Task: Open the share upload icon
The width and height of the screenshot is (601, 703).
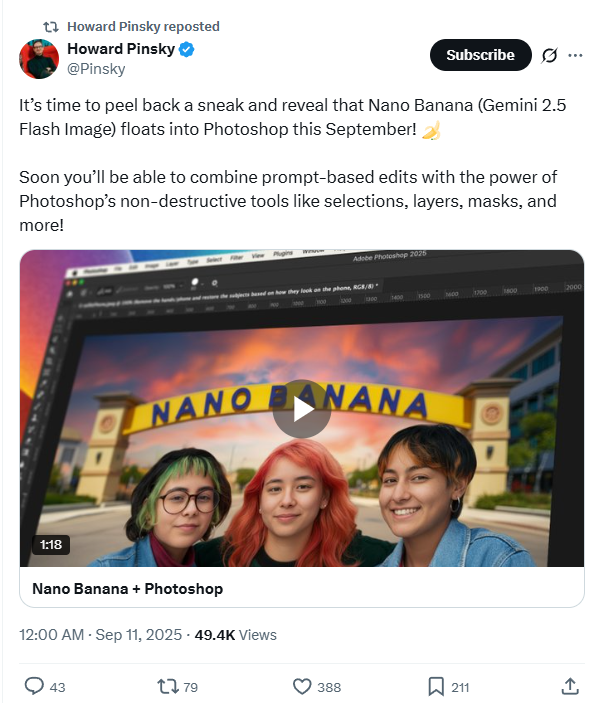Action: click(x=570, y=686)
